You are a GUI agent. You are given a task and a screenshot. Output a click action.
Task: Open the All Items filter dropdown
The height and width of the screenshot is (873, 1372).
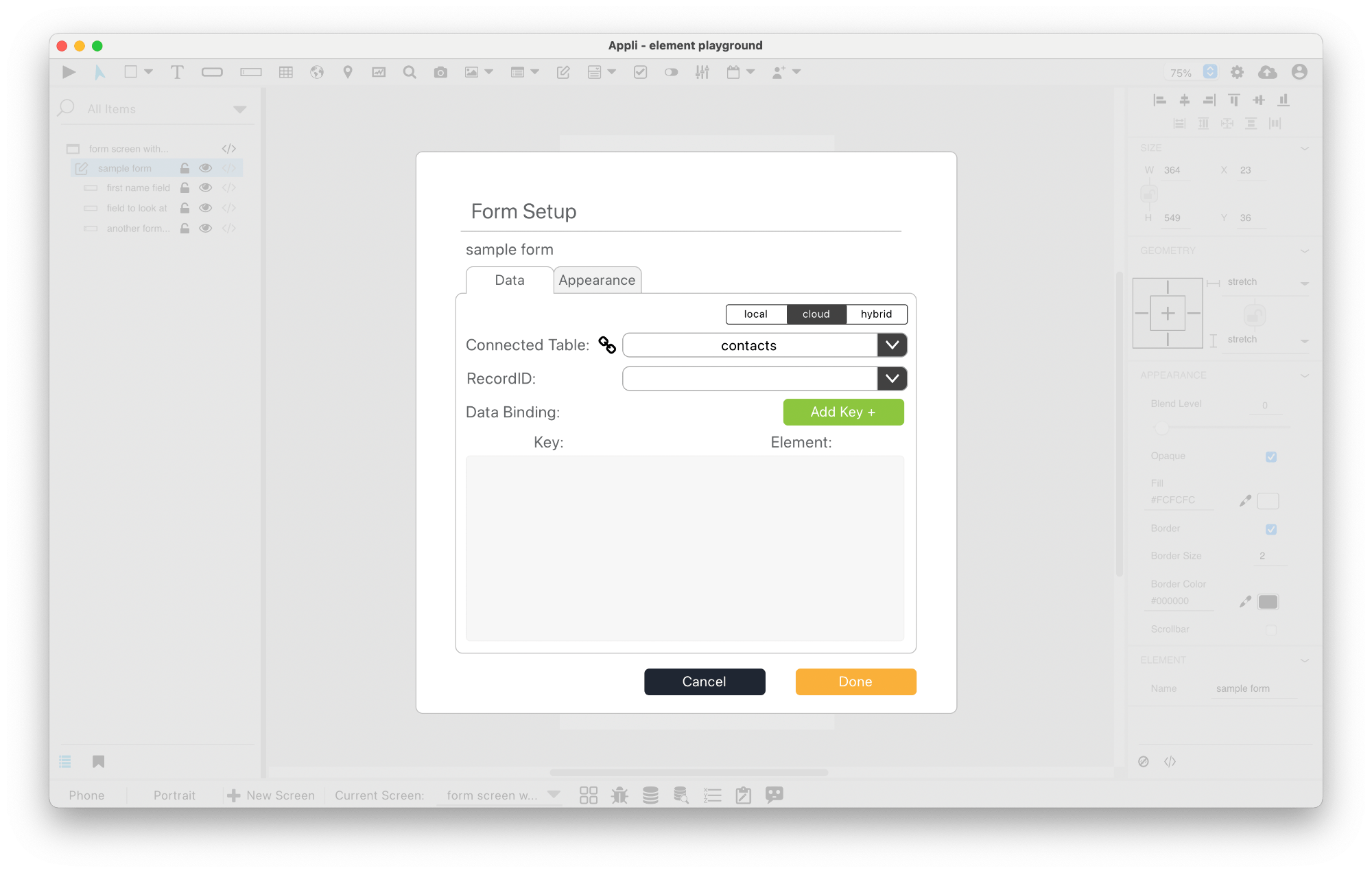(x=239, y=109)
